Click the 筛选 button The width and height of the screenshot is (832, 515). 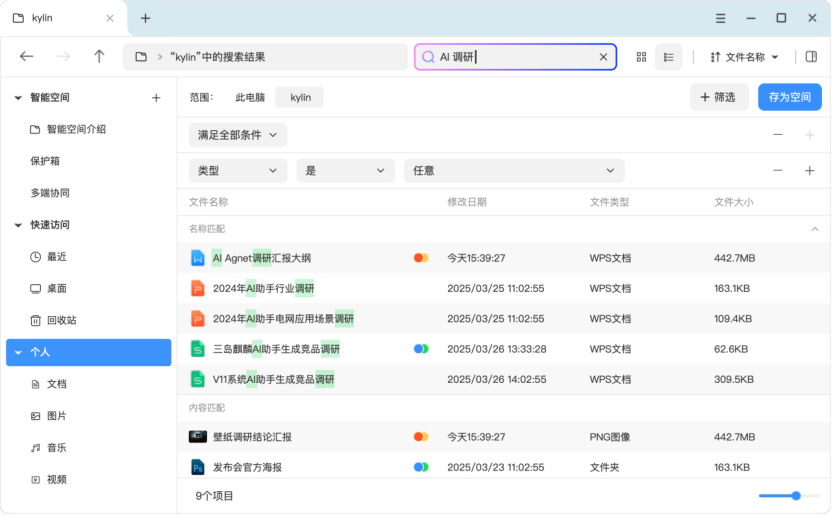(719, 97)
